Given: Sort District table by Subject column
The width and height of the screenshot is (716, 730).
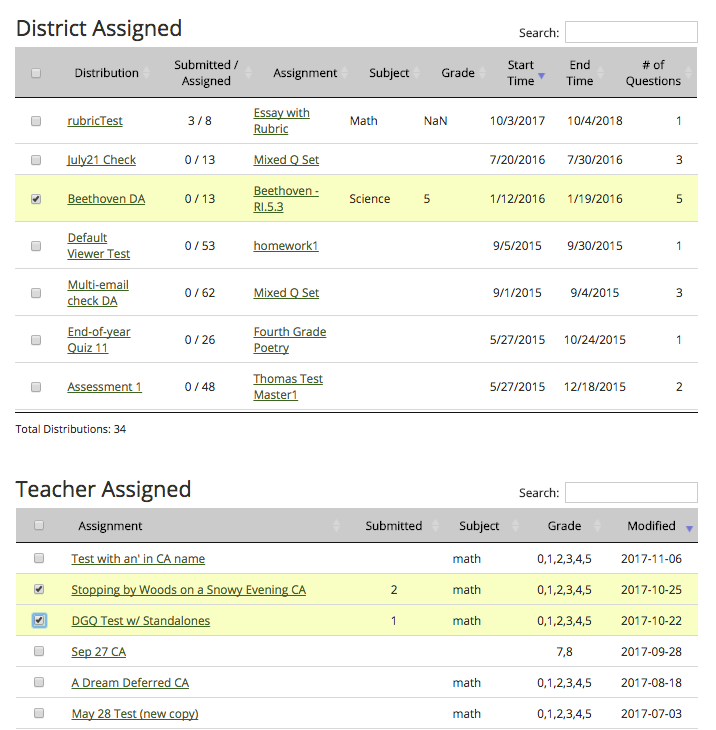Looking at the screenshot, I should click(x=389, y=73).
